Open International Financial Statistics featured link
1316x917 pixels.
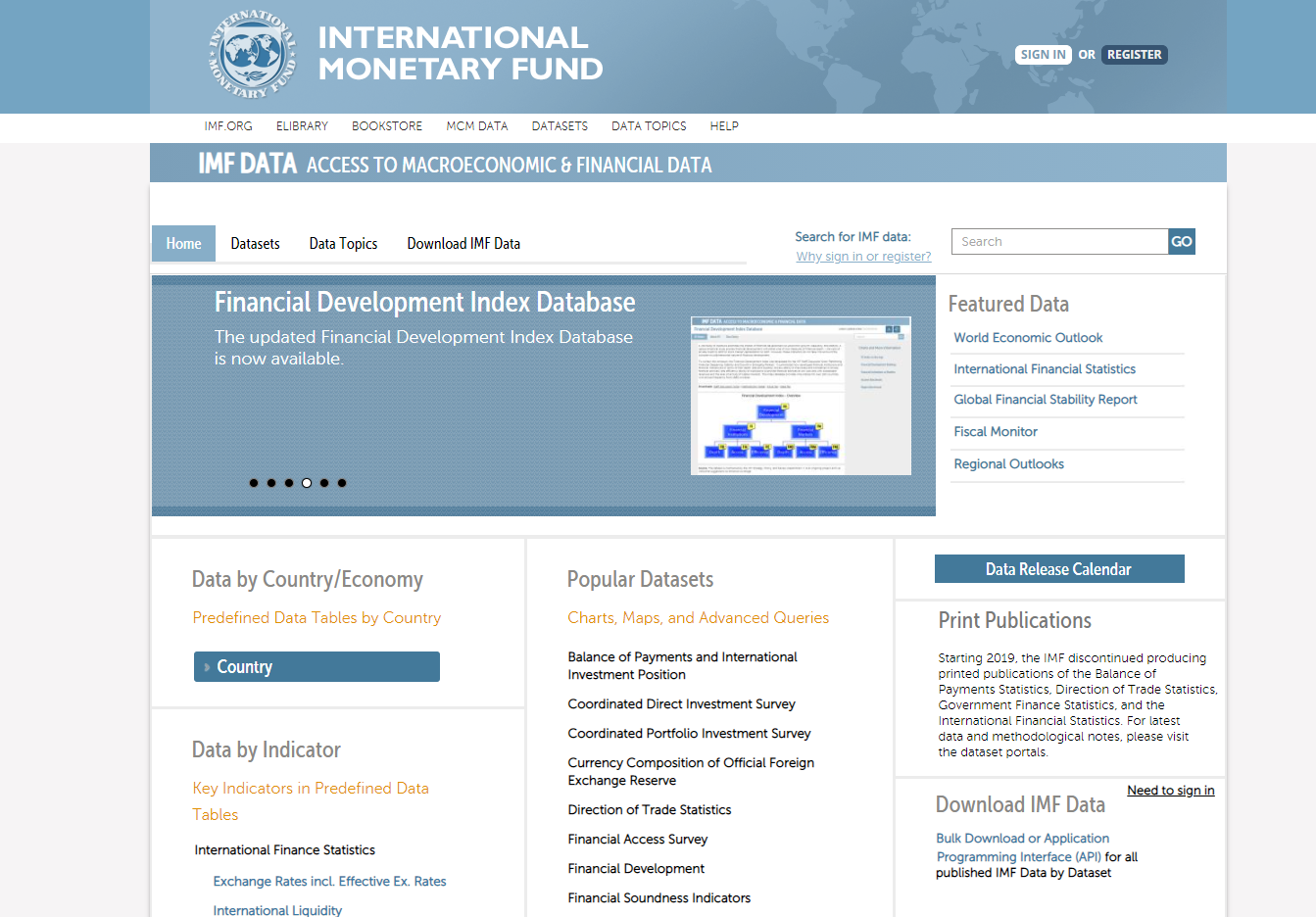1045,369
